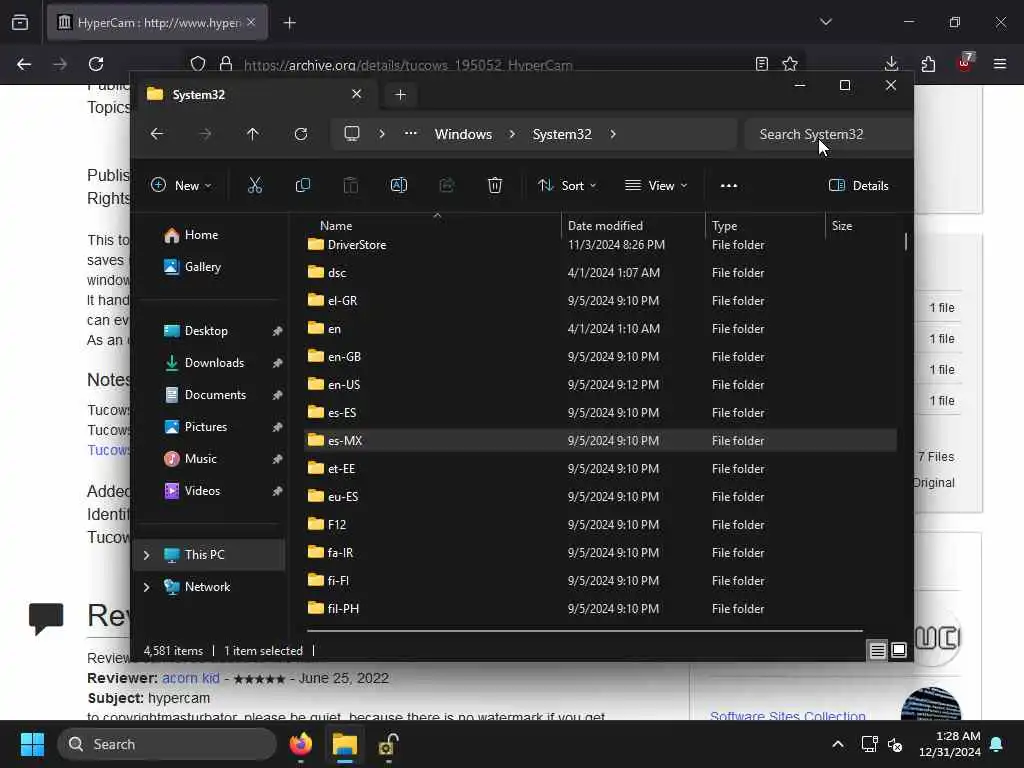Click the Windows taskbar Search box

[167, 744]
